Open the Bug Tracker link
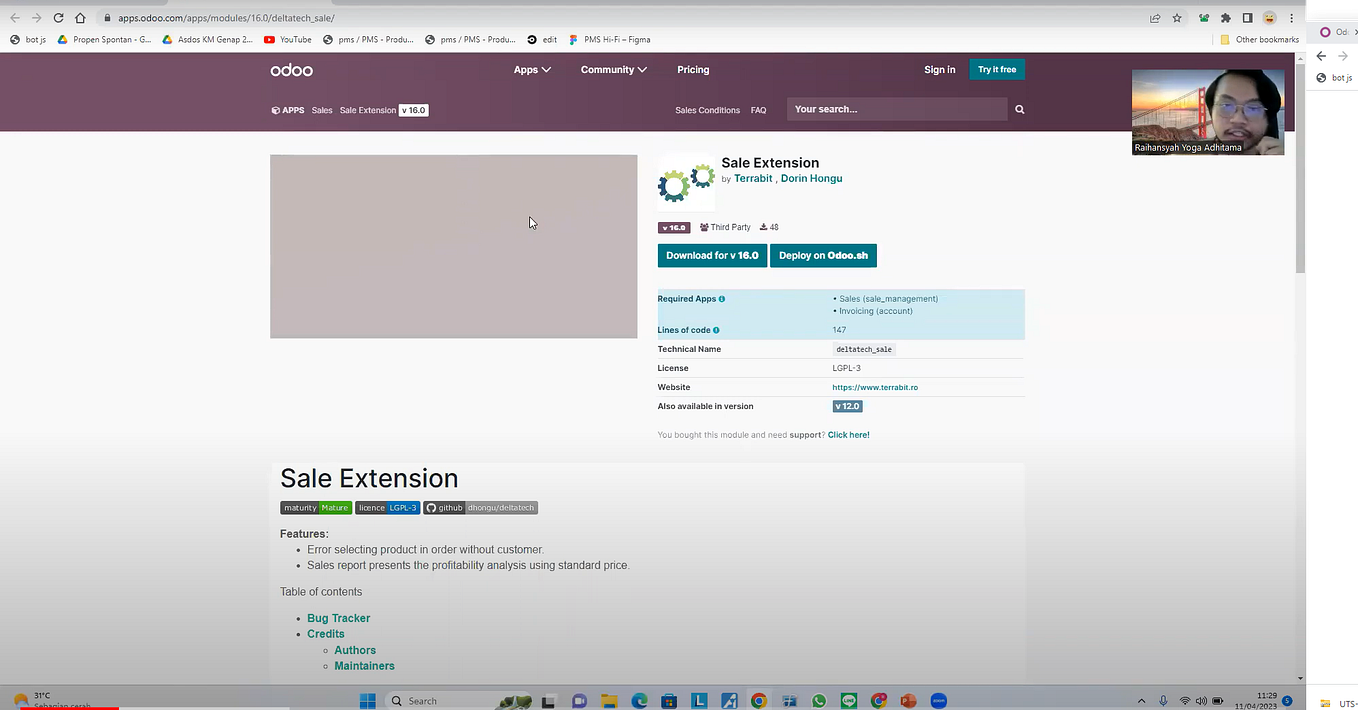The height and width of the screenshot is (710, 1358). [338, 618]
